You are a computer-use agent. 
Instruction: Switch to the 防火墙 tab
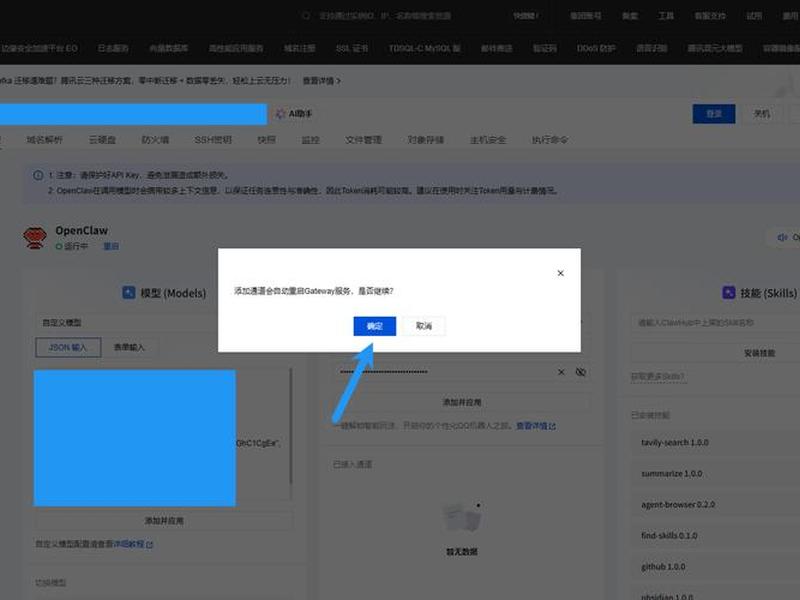pos(155,140)
